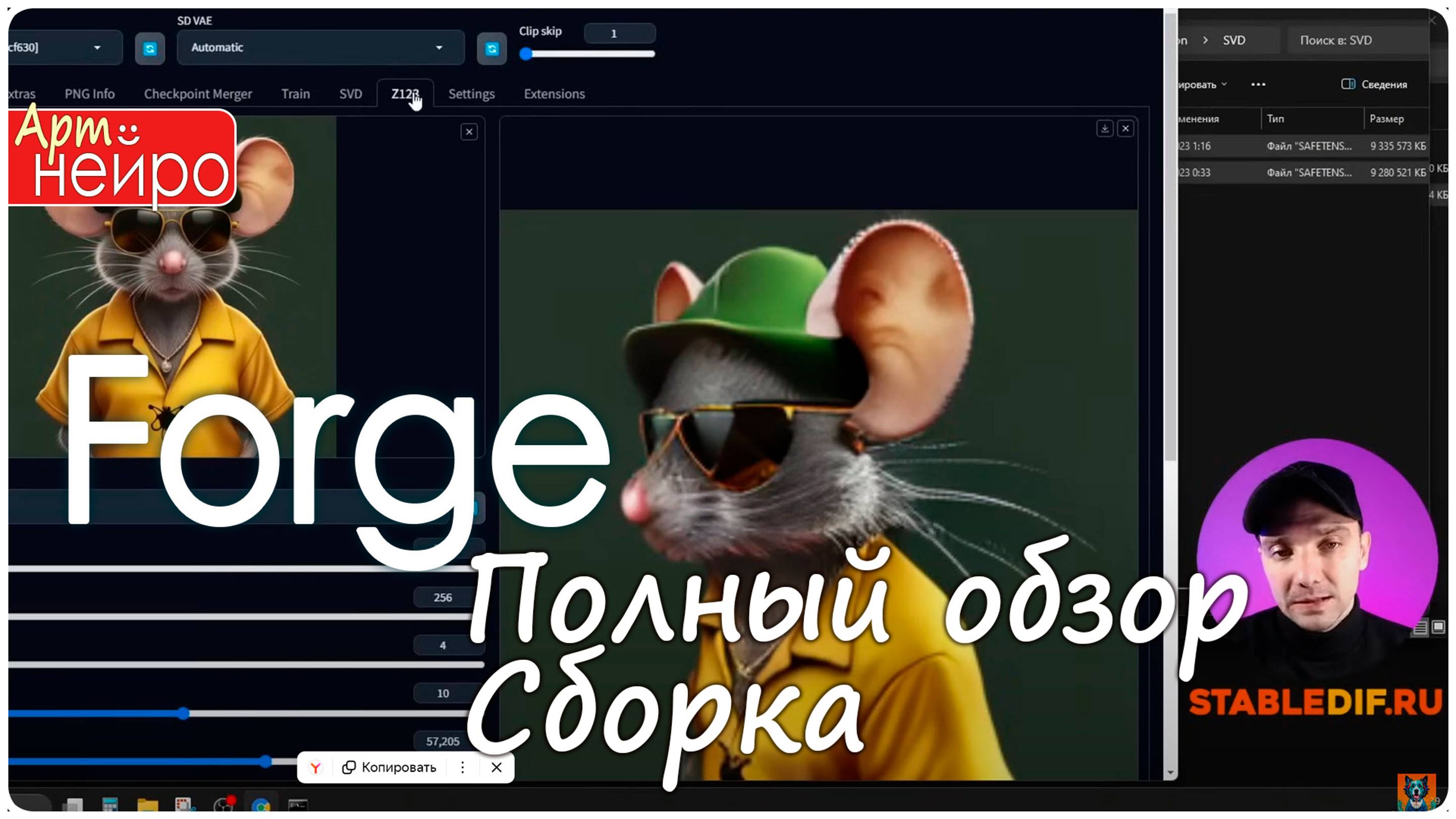The width and height of the screenshot is (1456, 819).
Task: Expand the ... overflow menu in Explorer toolbar
Action: click(1259, 84)
